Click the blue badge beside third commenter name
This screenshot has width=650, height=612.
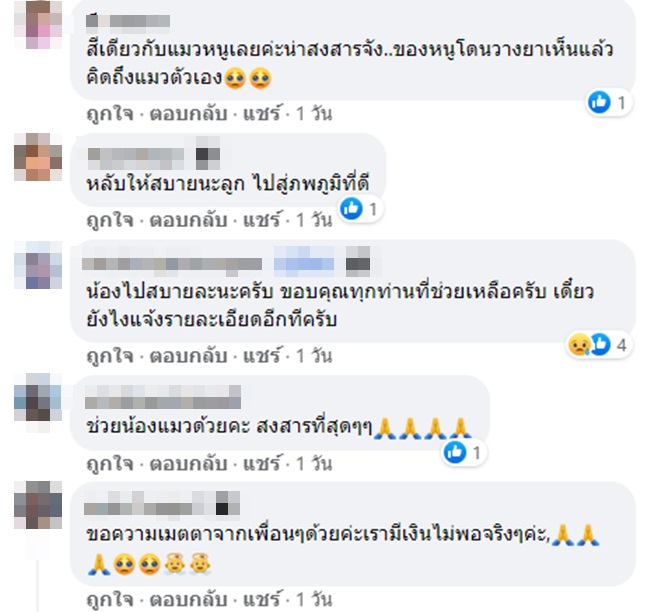(x=304, y=263)
